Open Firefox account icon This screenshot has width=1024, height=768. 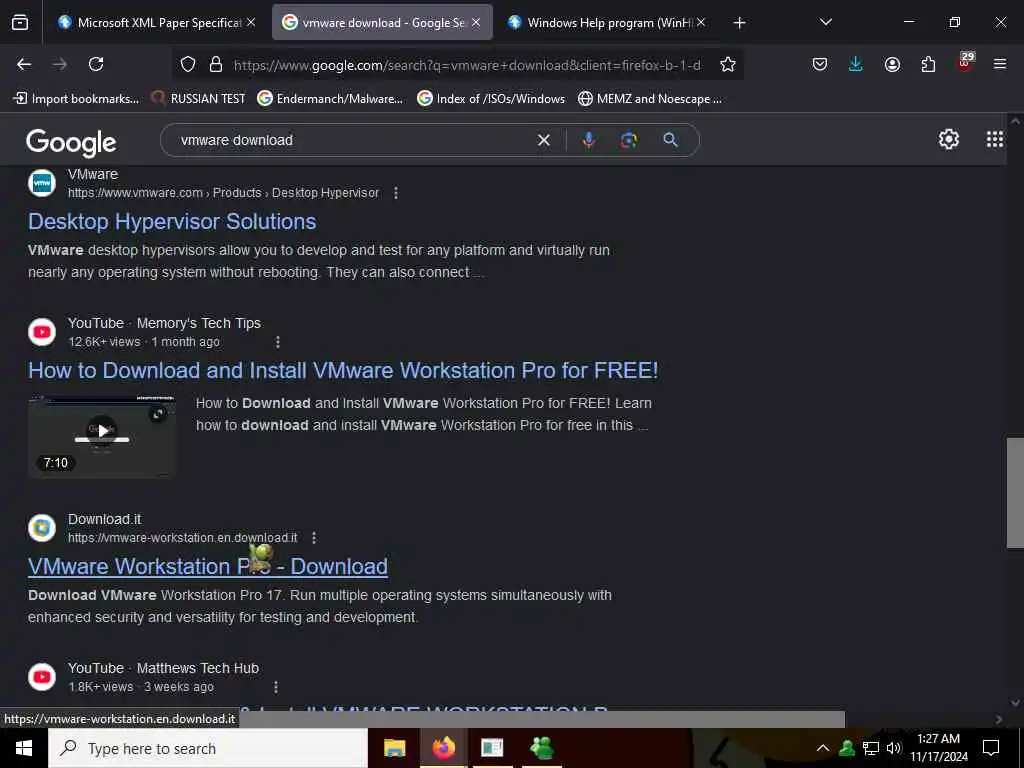(x=892, y=64)
